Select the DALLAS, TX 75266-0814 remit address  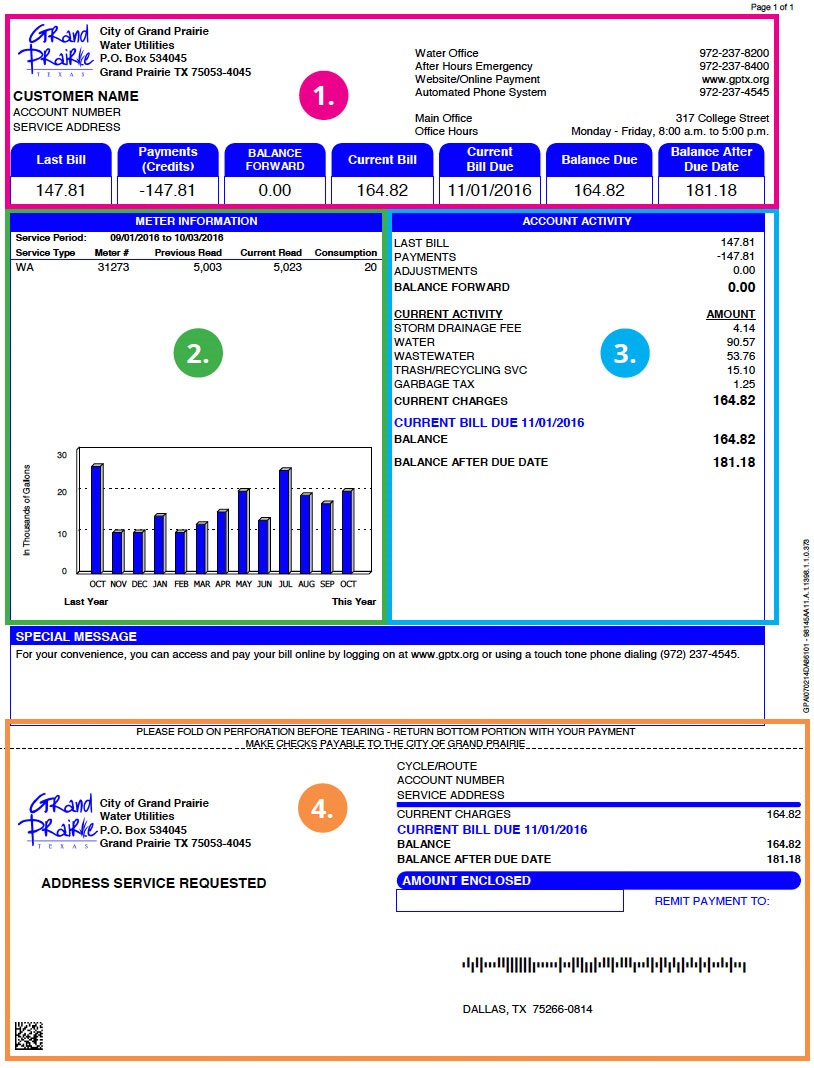[527, 1009]
